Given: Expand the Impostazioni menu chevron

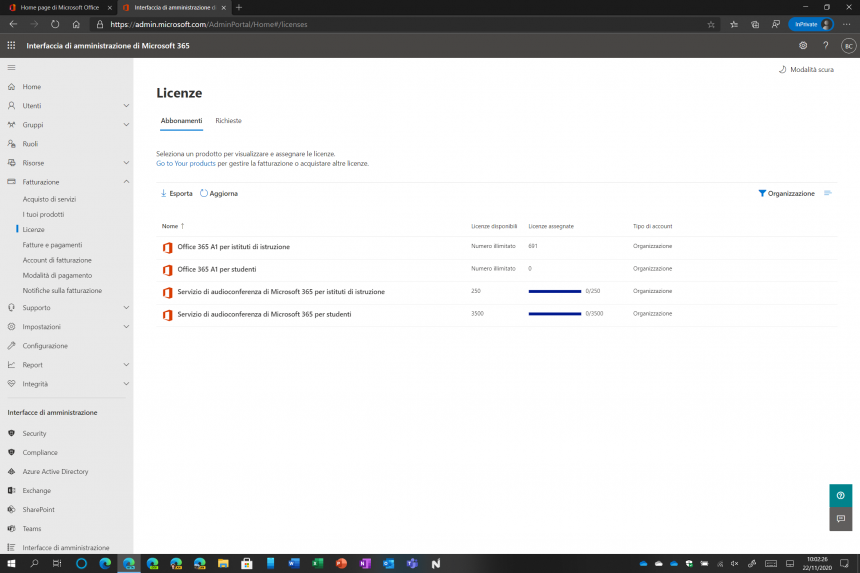Looking at the screenshot, I should tap(126, 327).
